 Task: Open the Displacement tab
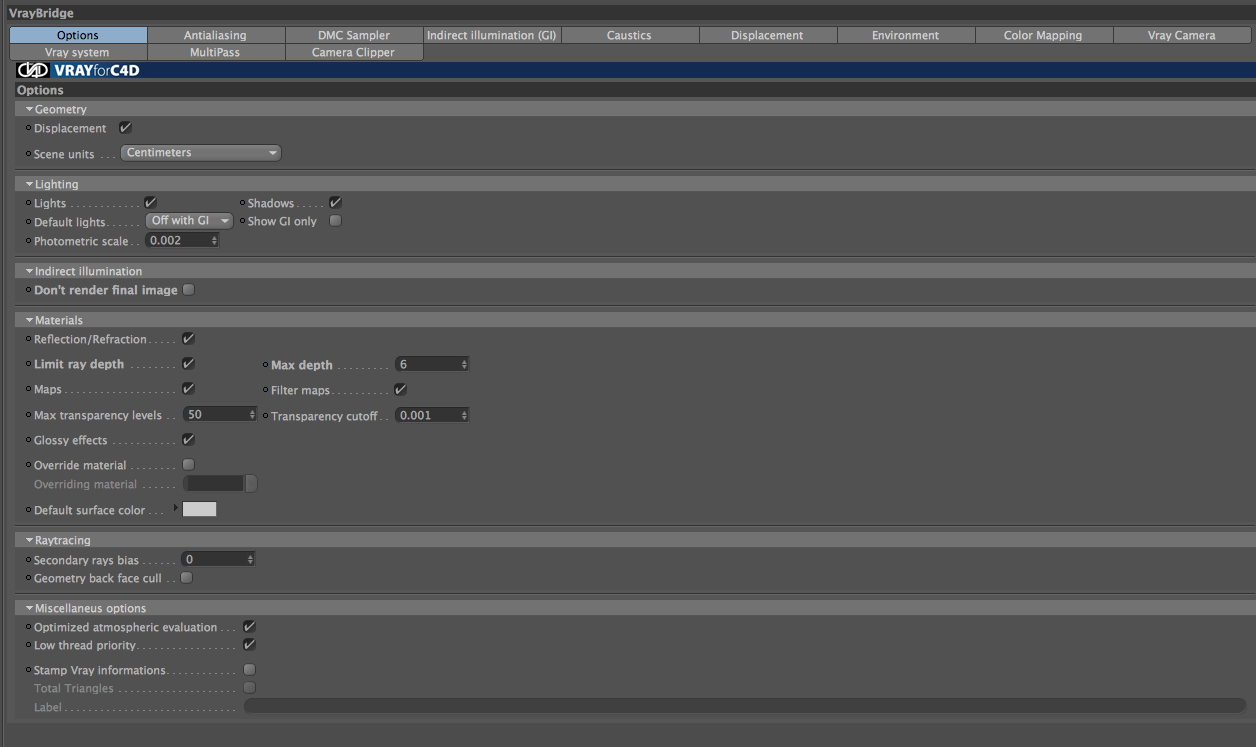coord(767,35)
